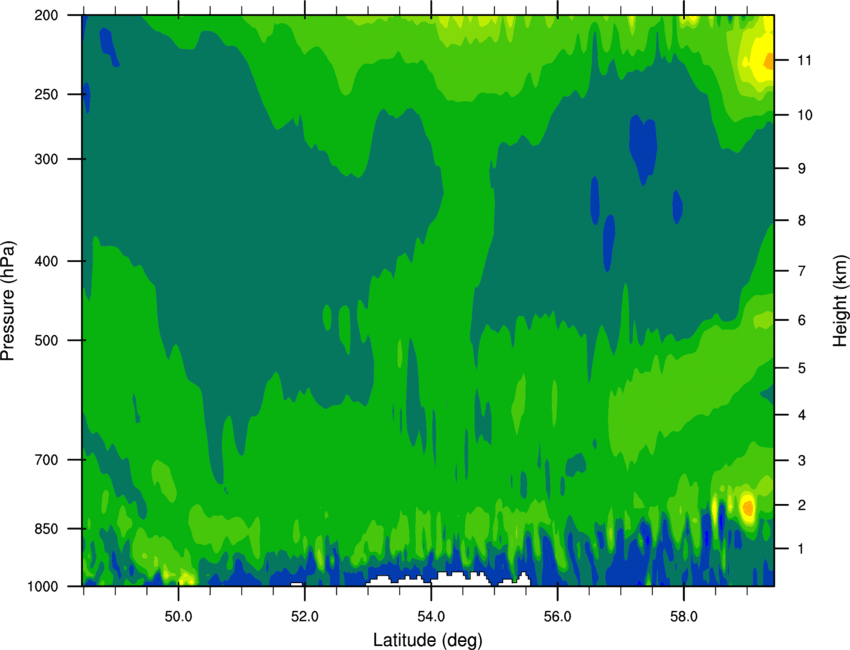The height and width of the screenshot is (650, 850).
Task: Click the 8 km height label
Action: click(802, 221)
